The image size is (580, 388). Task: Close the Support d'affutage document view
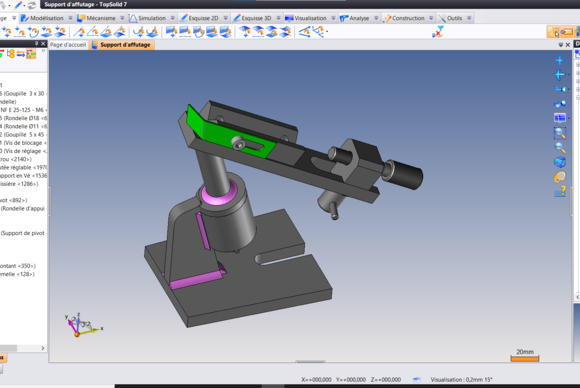568,45
